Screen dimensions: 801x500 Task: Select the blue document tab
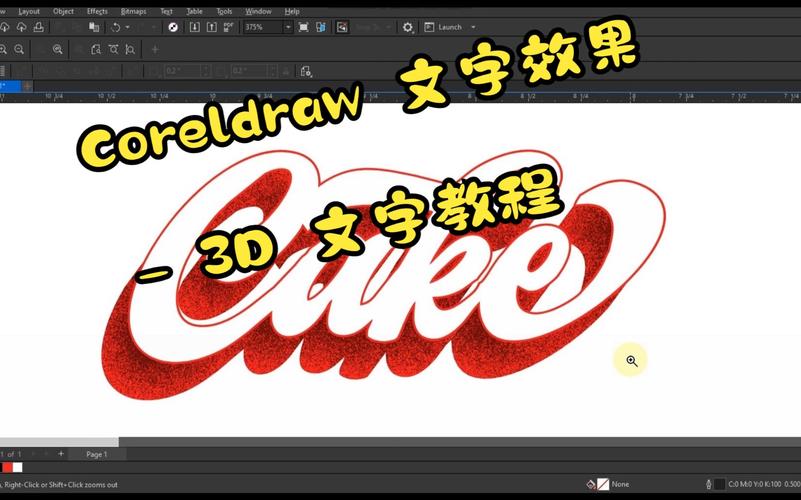click(x=10, y=86)
